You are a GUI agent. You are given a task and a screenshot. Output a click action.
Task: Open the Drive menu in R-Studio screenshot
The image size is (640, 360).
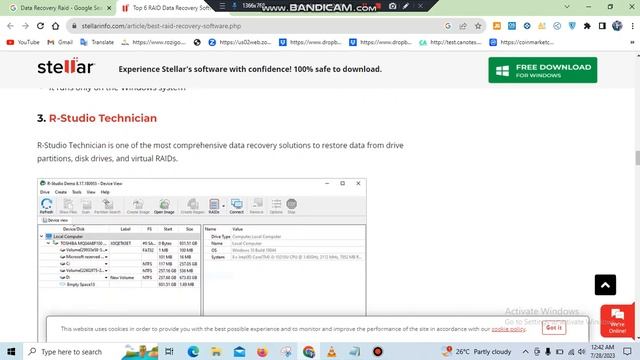point(44,192)
